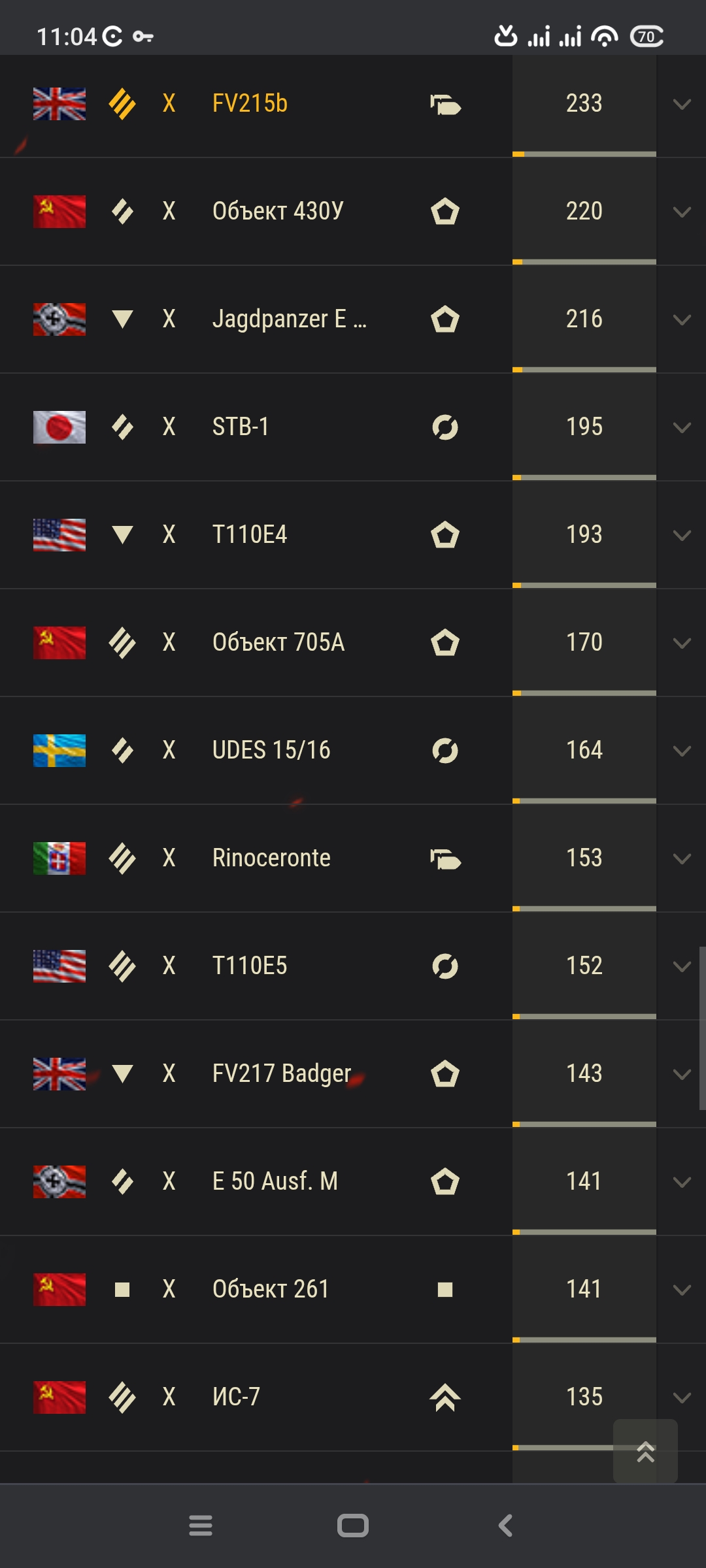Tap the progress bar under 233 battles
Viewport: 706px width, 1568px height.
coord(584,154)
